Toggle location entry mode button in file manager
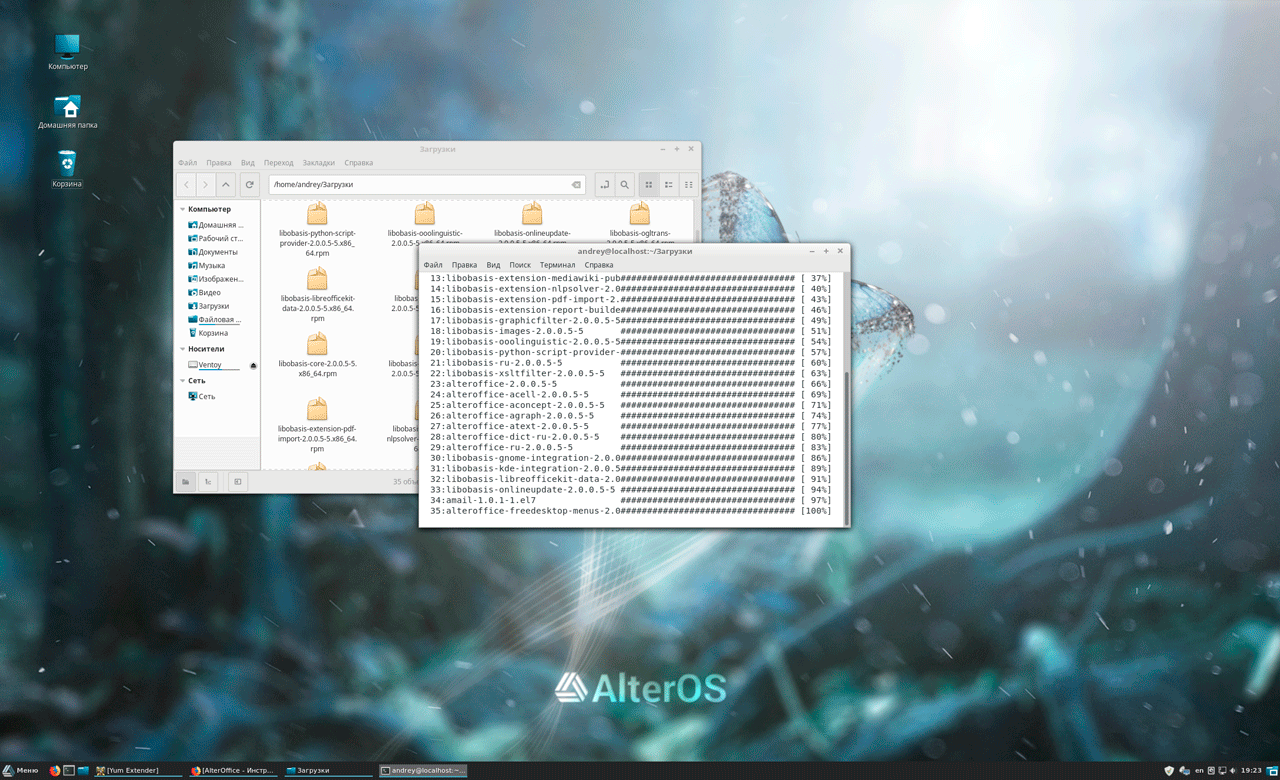 [604, 185]
